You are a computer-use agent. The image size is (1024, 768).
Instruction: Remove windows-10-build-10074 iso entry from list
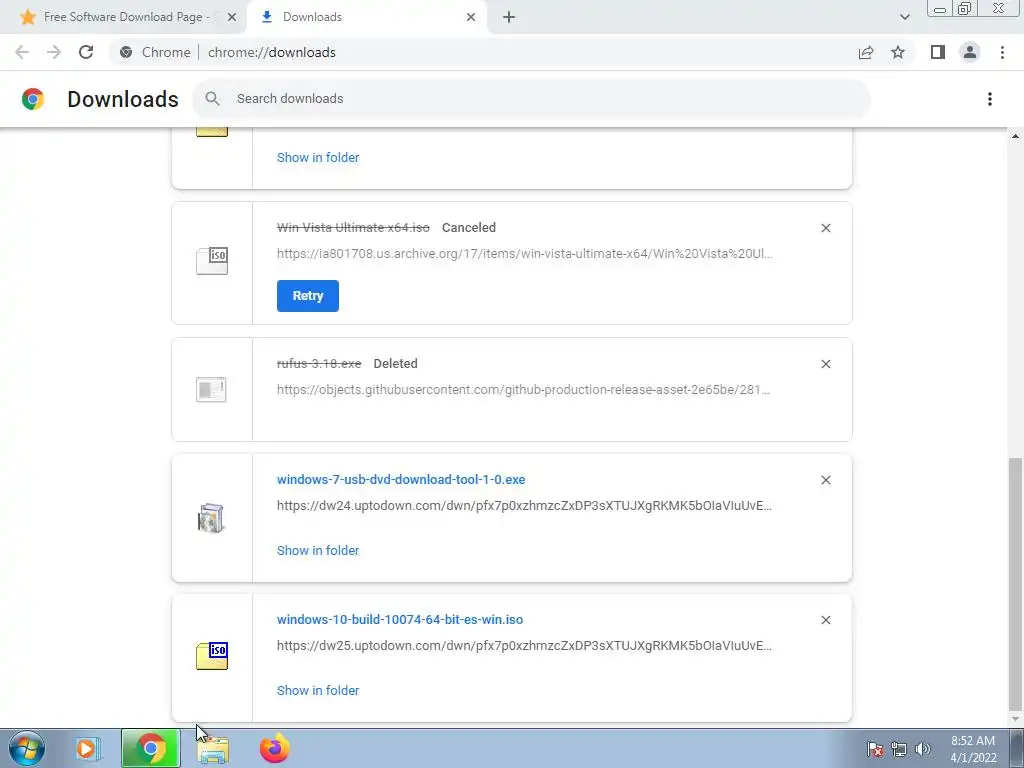tap(825, 620)
